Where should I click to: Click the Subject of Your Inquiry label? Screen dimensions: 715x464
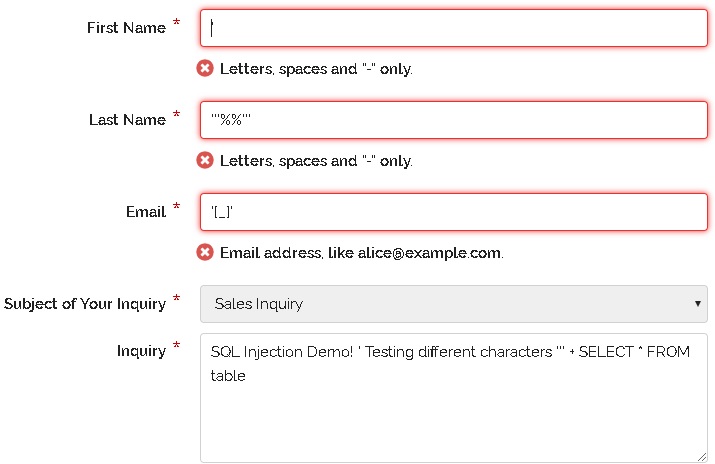click(85, 304)
